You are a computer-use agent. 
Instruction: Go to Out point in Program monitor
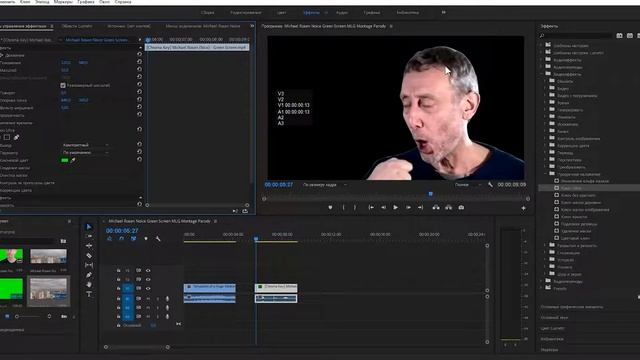[420, 207]
